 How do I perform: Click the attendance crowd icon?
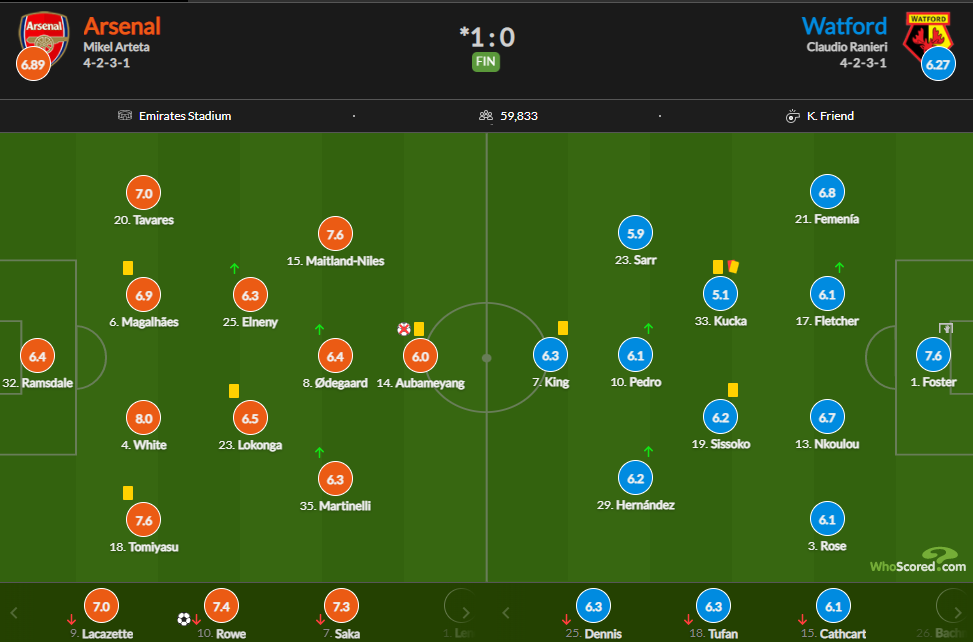[x=486, y=115]
